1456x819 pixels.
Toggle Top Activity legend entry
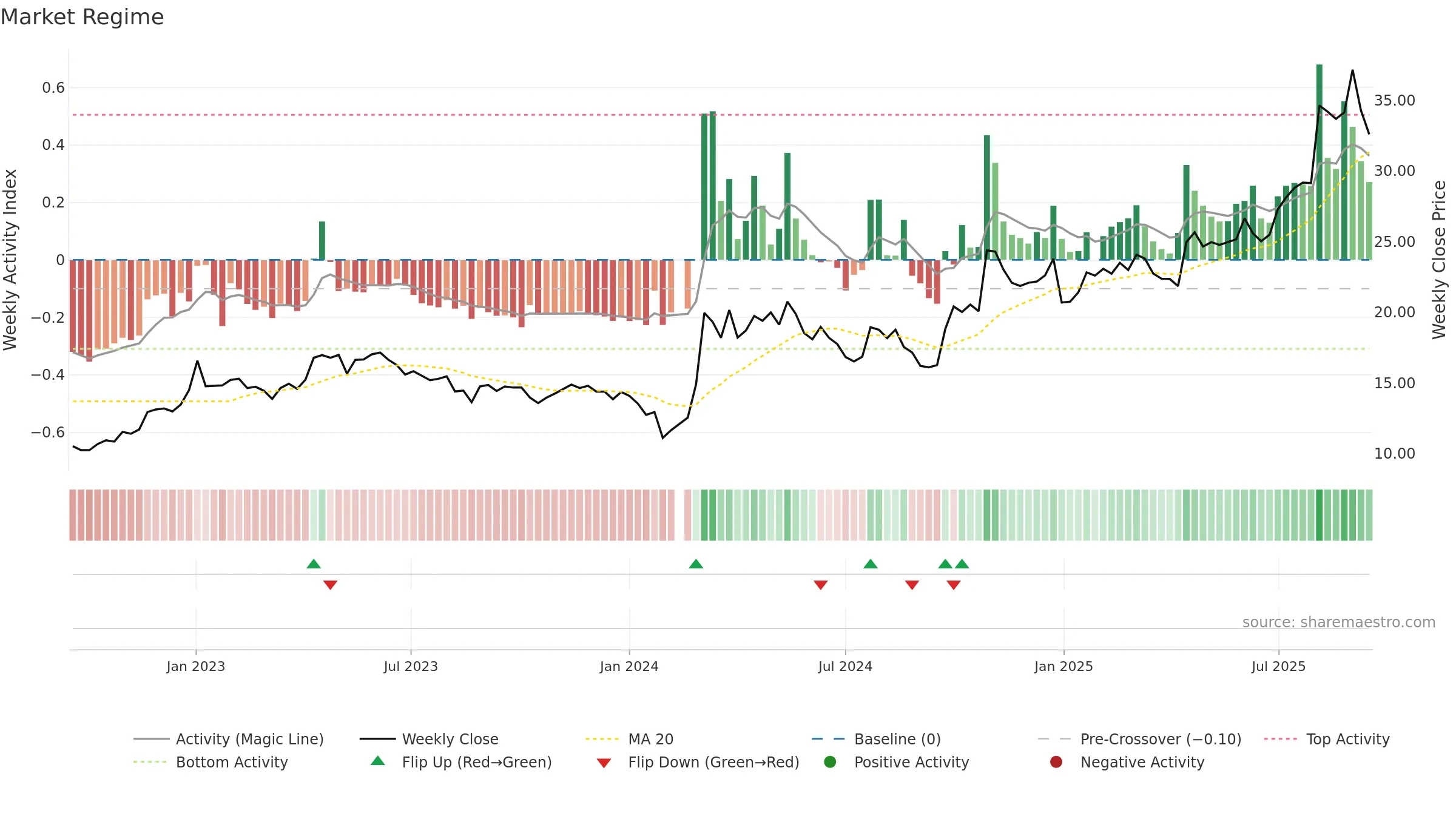coord(1327,739)
